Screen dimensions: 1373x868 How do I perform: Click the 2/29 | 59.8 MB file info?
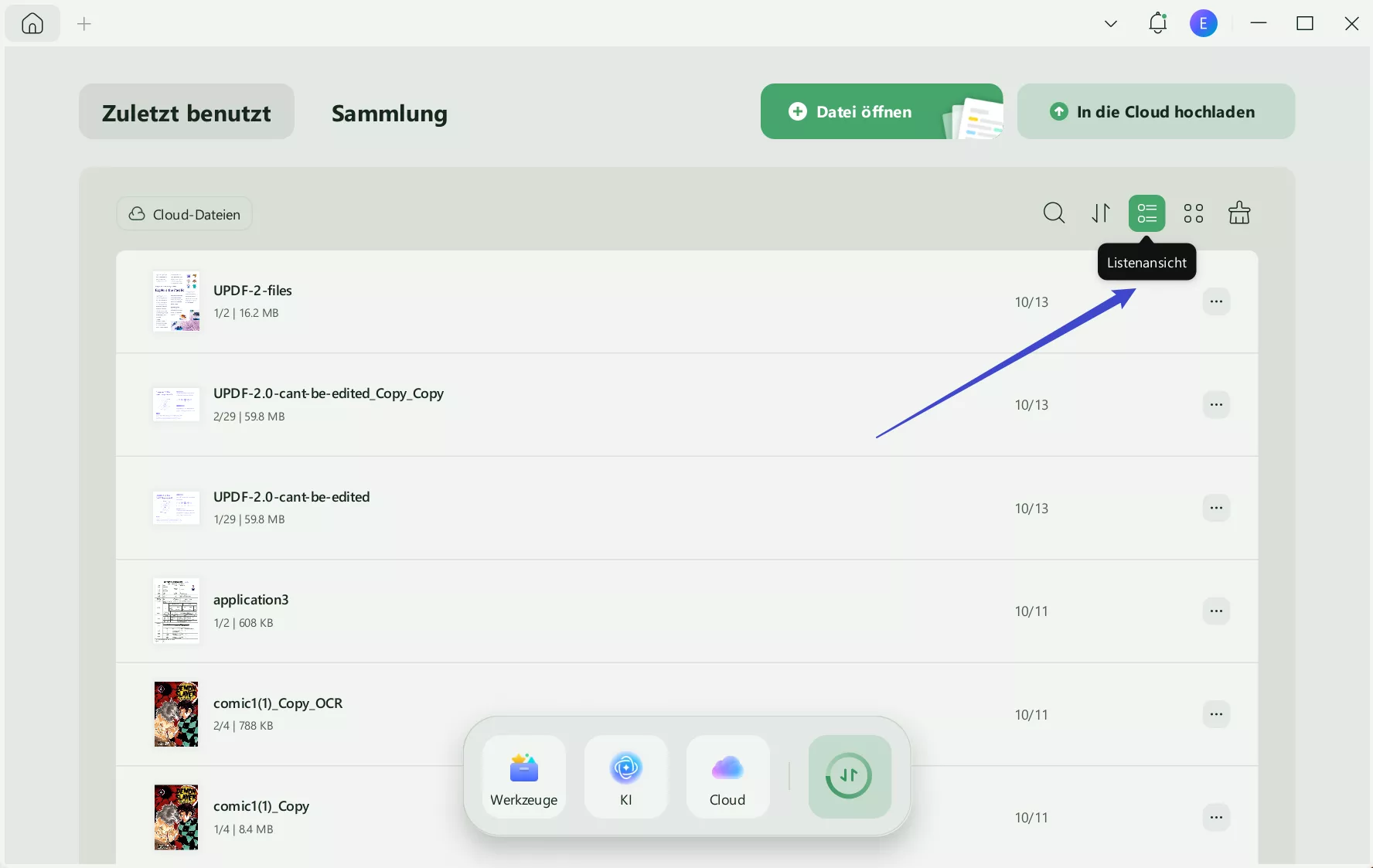point(249,417)
